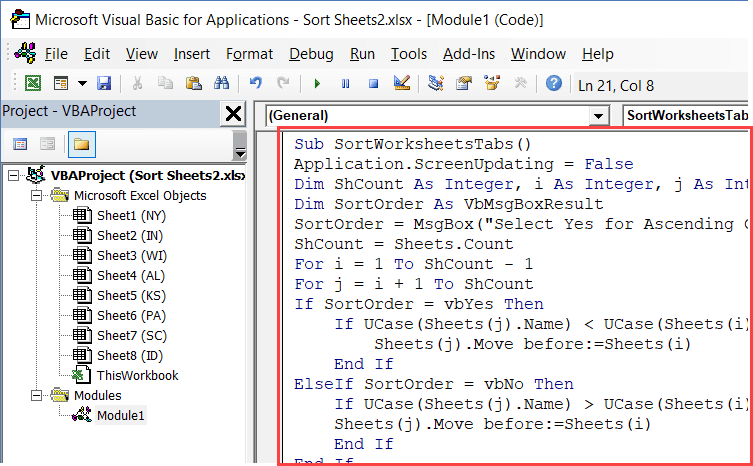Close the Project Explorer pane

click(x=233, y=114)
